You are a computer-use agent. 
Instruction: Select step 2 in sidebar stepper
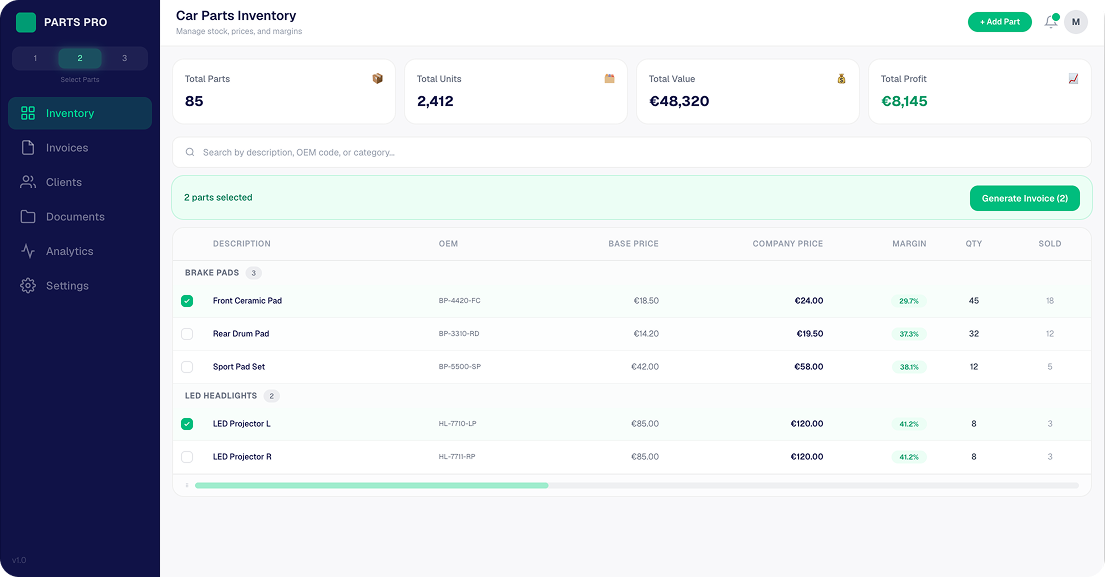80,58
